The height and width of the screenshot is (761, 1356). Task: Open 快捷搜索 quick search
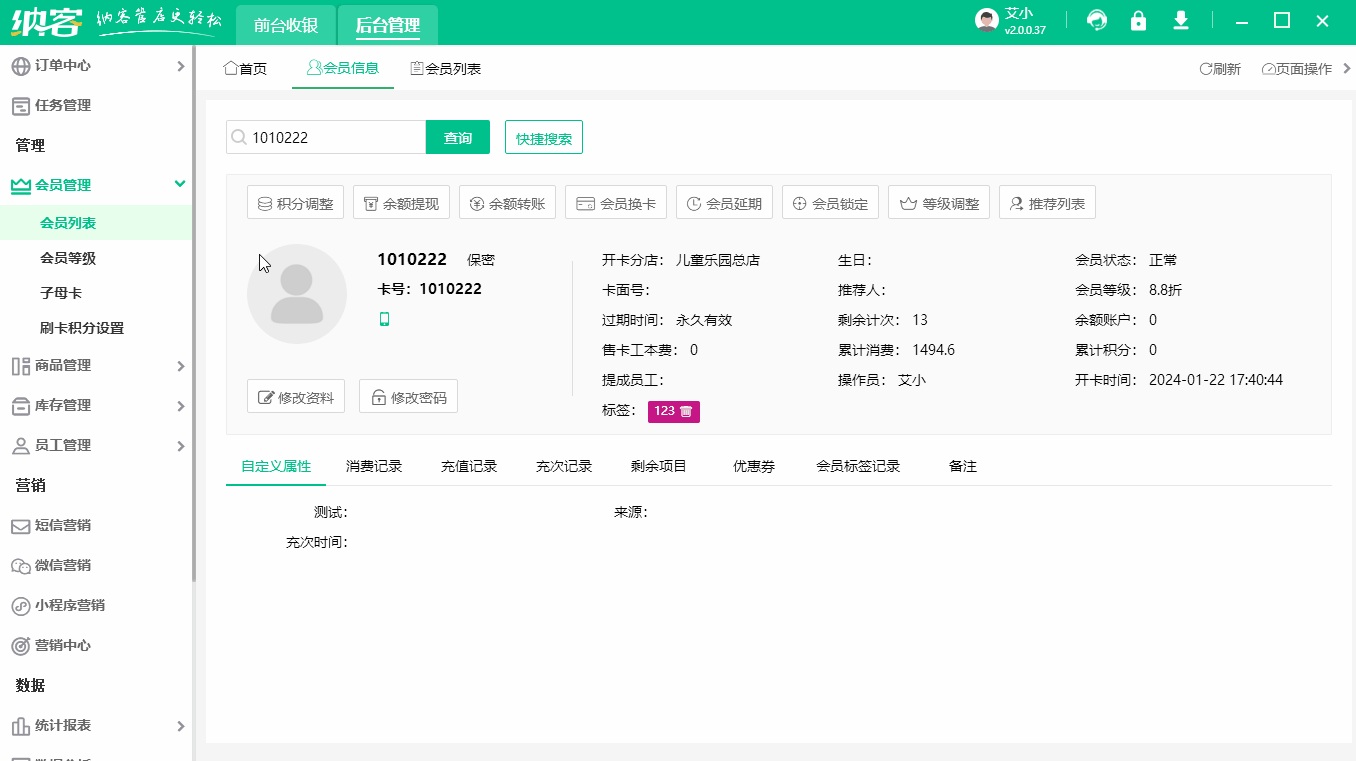(x=543, y=136)
